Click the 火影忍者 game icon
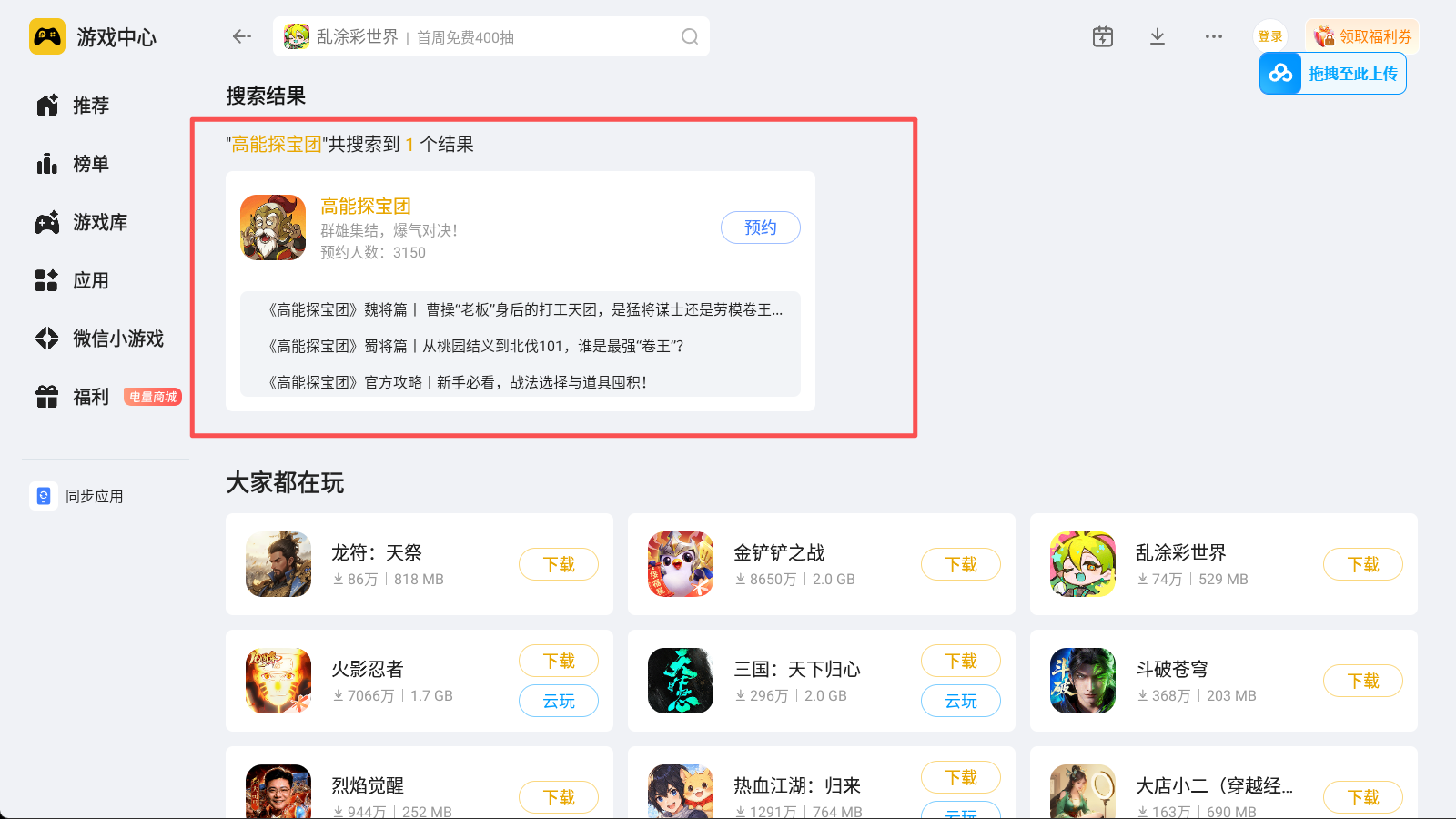This screenshot has width=1456, height=819. point(278,681)
